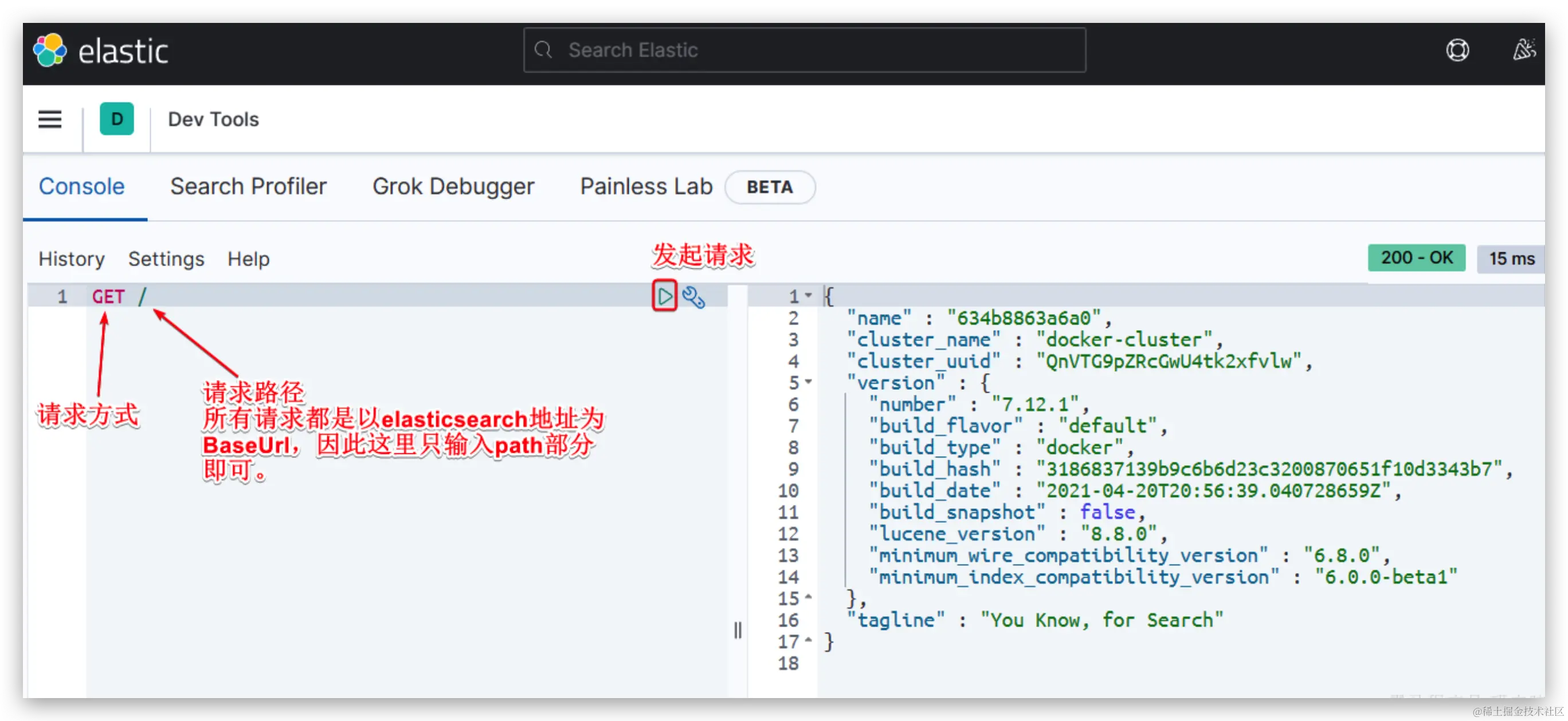This screenshot has width=1568, height=721.
Task: Switch to the Search Profiler tab
Action: point(248,186)
